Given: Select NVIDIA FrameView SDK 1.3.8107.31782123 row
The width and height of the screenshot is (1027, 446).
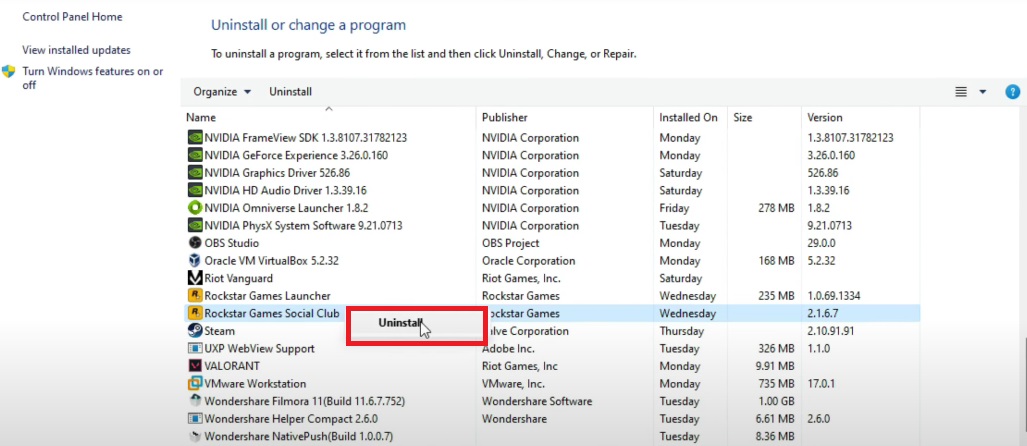Looking at the screenshot, I should tap(305, 138).
